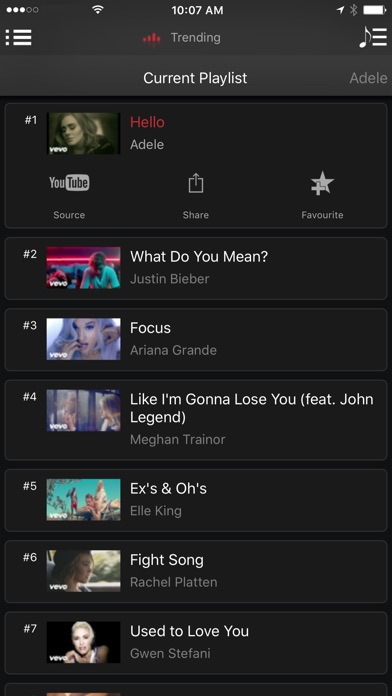The image size is (392, 696).
Task: Select the Fight Song by Rachel Platten entry
Action: (196, 571)
